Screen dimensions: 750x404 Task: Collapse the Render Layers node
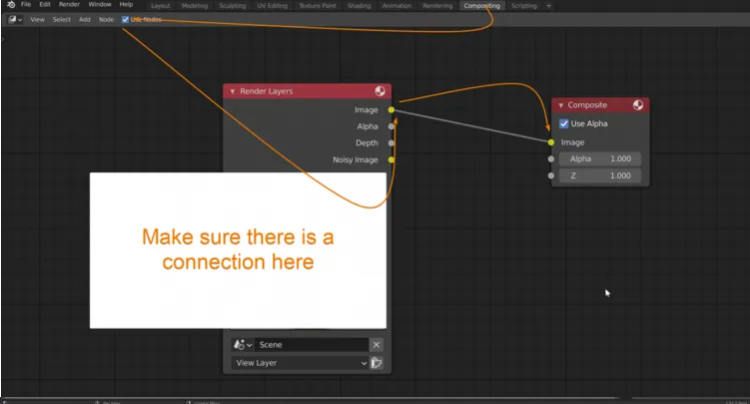[x=233, y=91]
